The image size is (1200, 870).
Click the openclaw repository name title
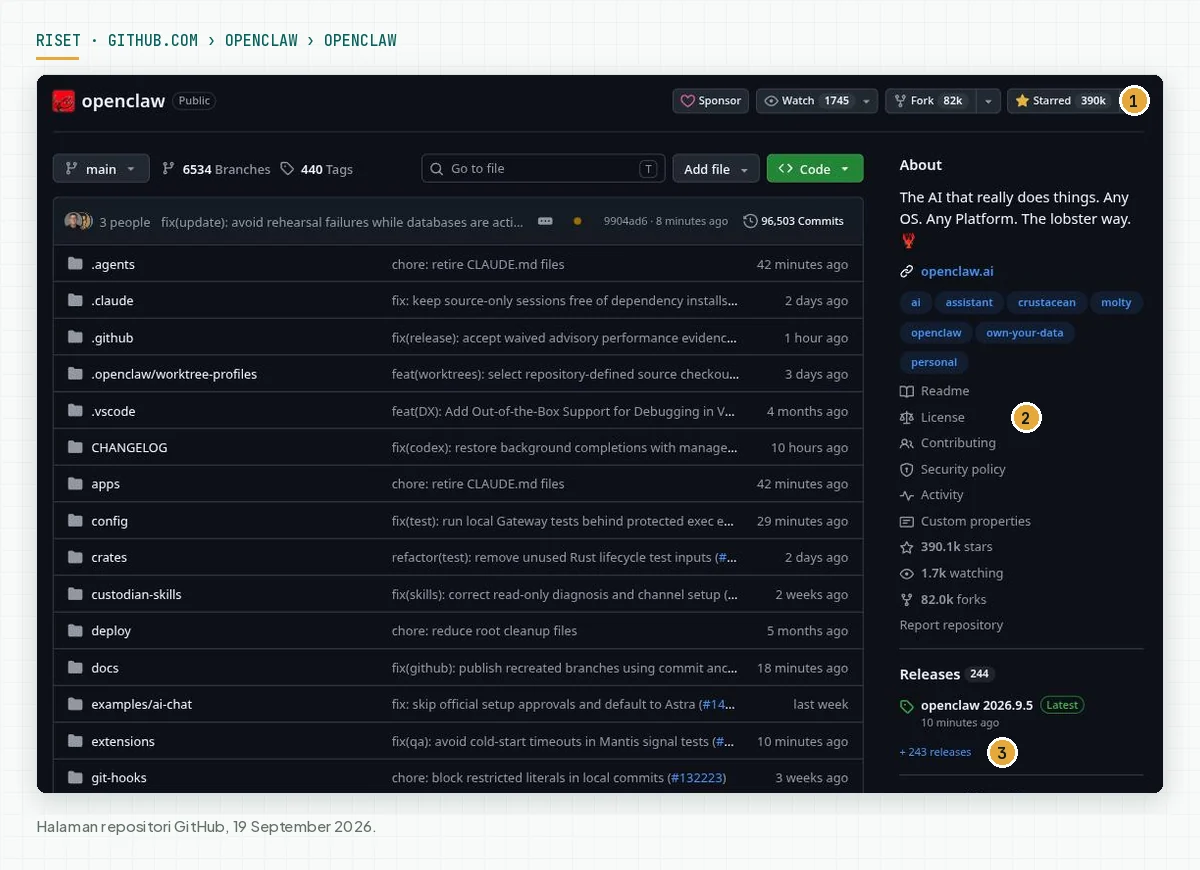click(x=124, y=101)
